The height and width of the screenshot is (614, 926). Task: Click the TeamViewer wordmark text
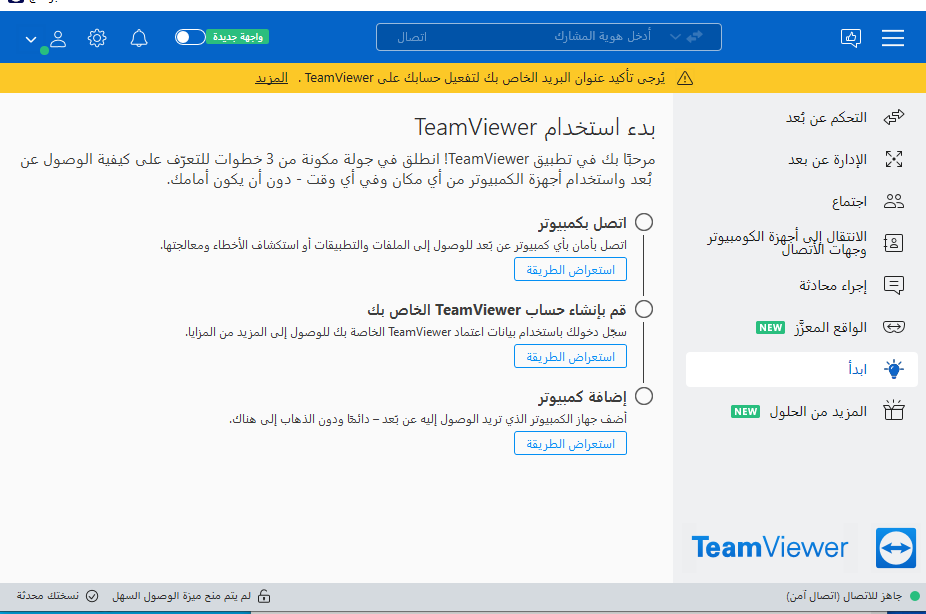(770, 548)
